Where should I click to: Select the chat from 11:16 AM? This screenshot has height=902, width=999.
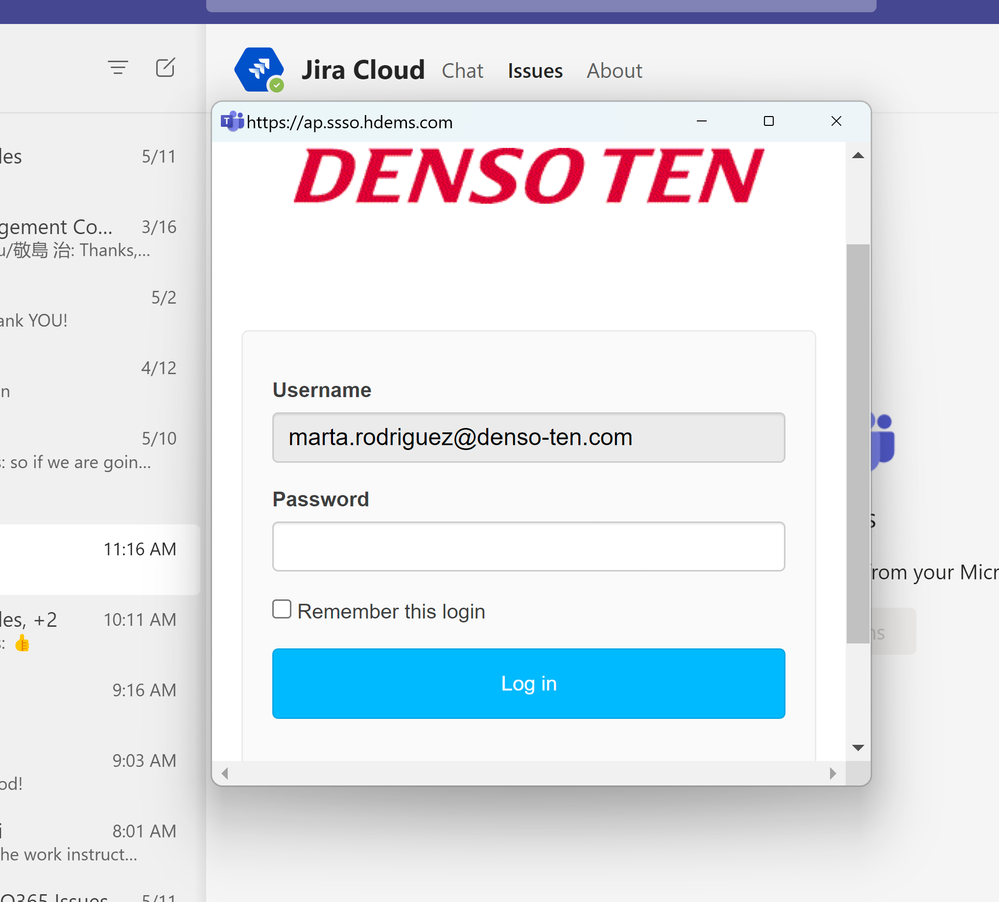100,560
